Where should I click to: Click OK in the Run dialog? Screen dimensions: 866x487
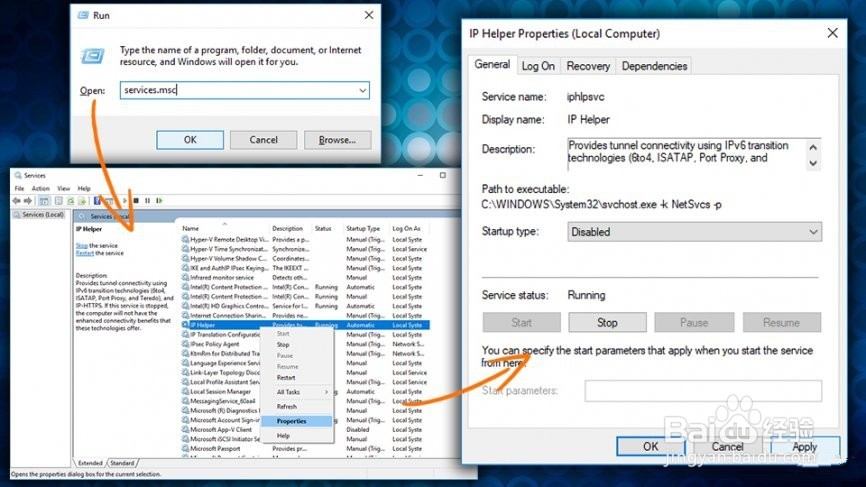pos(190,140)
